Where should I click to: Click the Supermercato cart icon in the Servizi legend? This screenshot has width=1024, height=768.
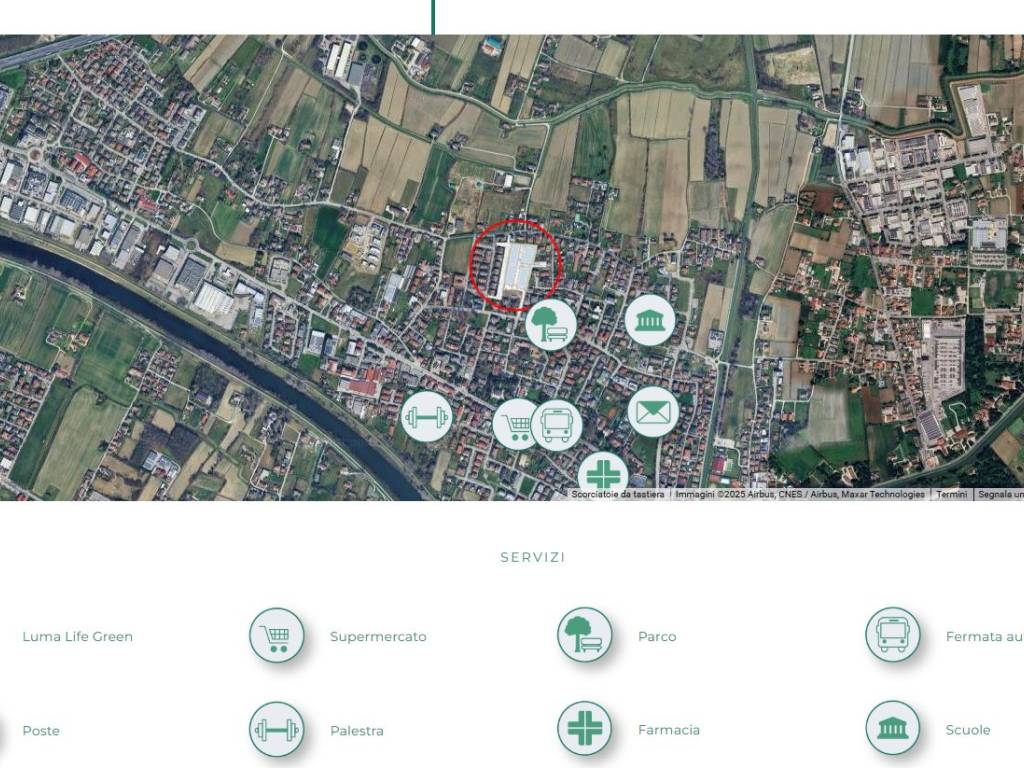(x=276, y=636)
